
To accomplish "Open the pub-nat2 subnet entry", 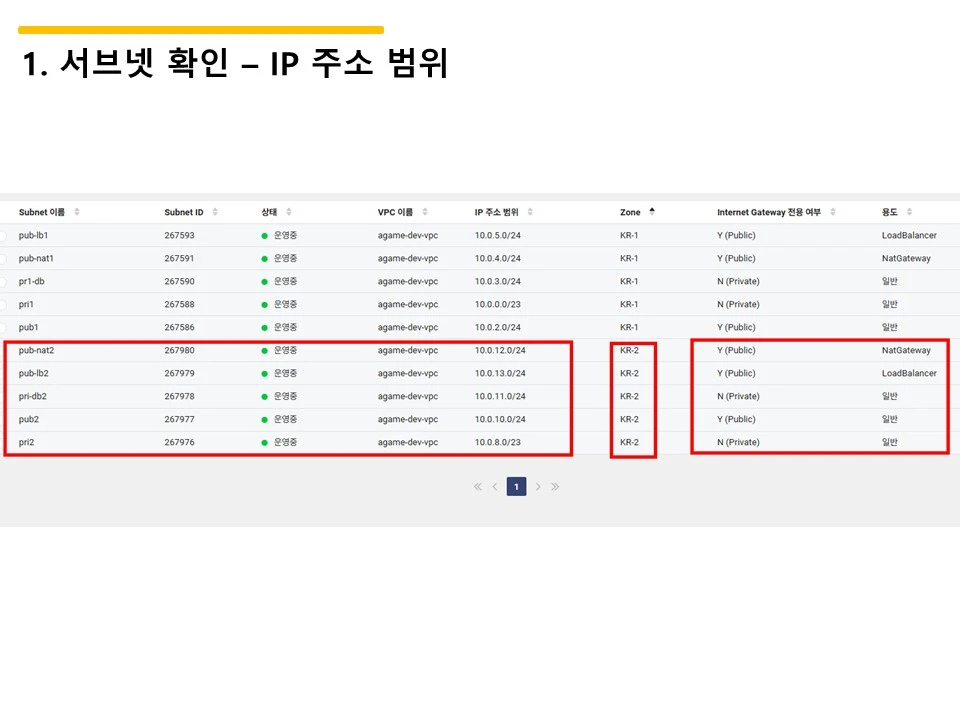I will [x=38, y=350].
